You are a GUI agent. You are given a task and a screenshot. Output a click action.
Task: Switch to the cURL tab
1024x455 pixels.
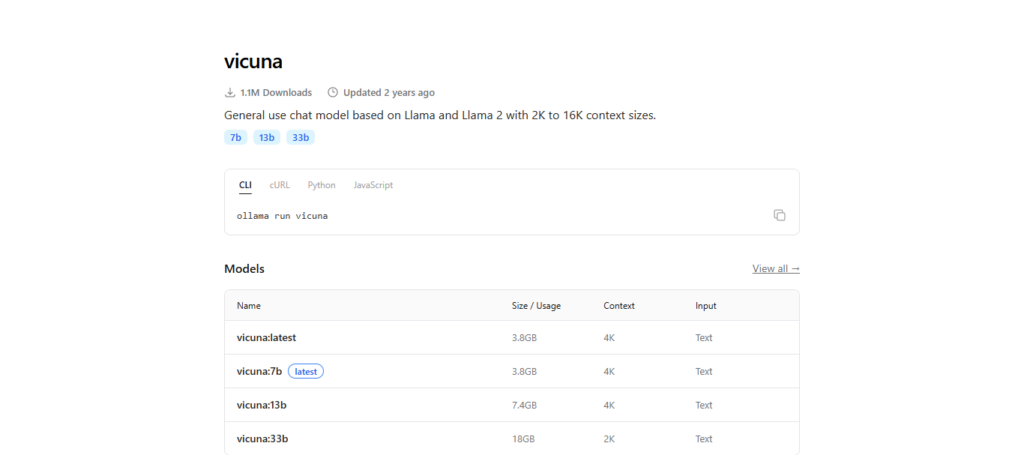tap(280, 185)
